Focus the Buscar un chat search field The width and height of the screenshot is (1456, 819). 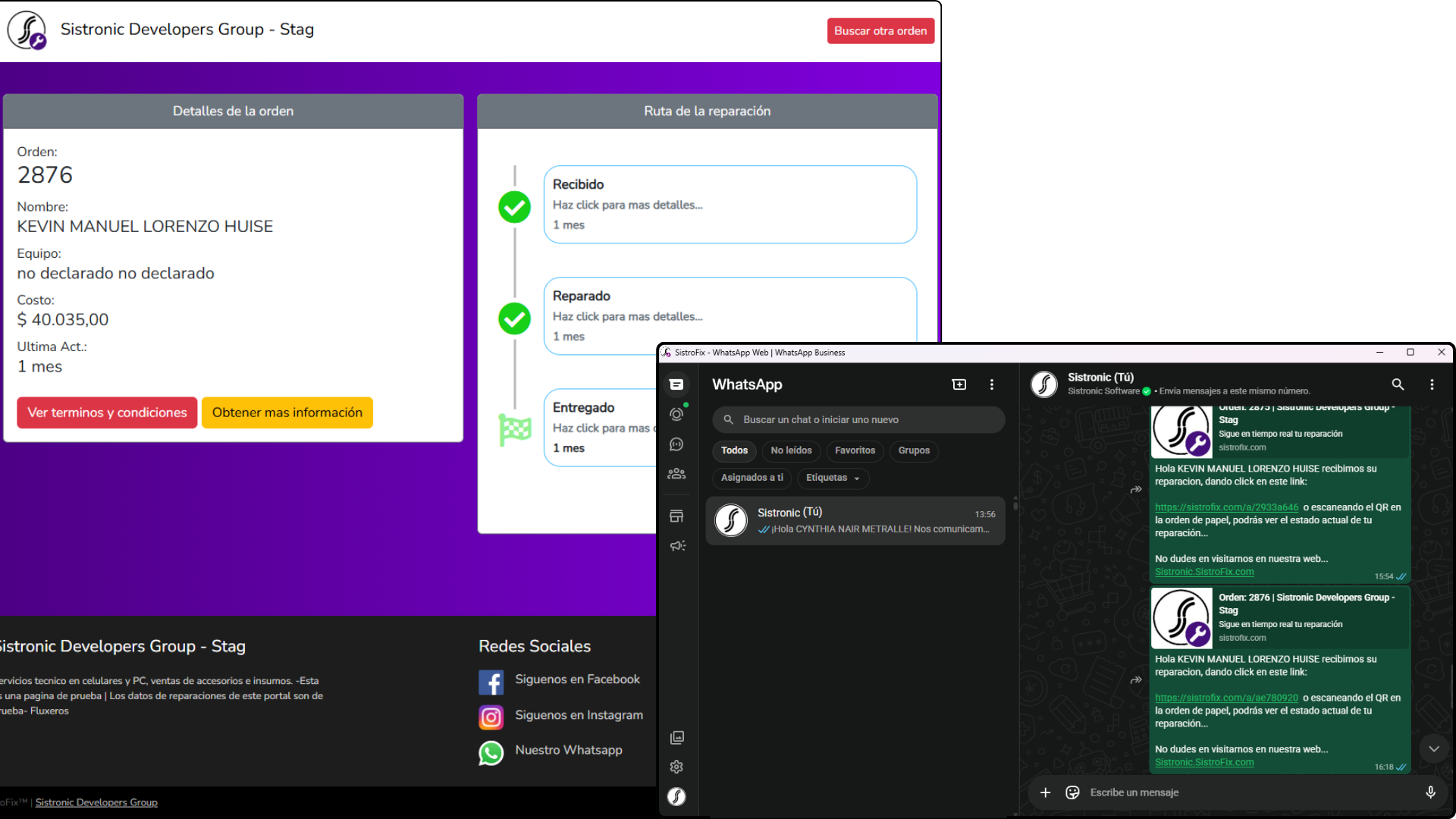click(x=858, y=419)
